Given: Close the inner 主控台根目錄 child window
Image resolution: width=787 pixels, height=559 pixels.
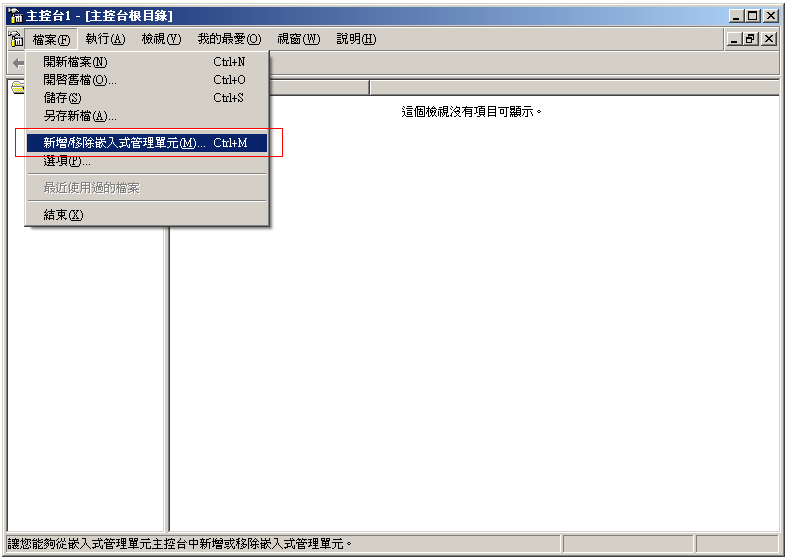Looking at the screenshot, I should point(769,39).
